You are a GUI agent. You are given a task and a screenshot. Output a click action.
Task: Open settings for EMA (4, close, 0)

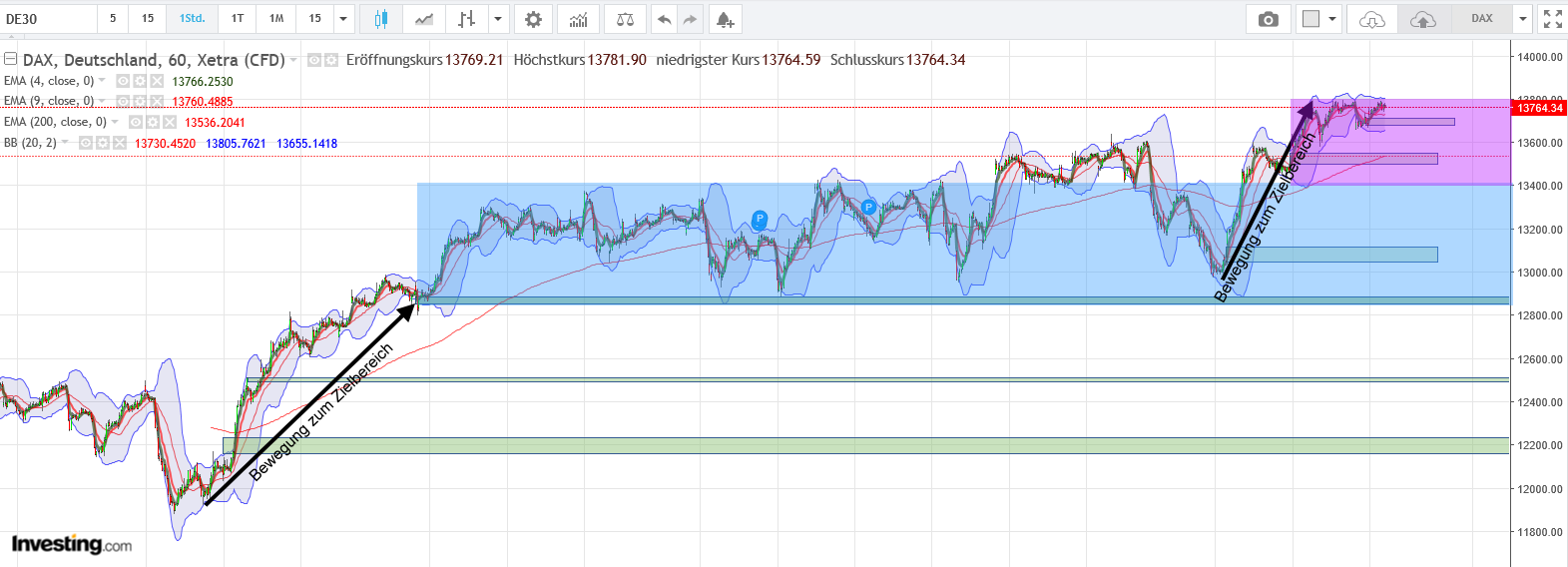click(x=140, y=81)
